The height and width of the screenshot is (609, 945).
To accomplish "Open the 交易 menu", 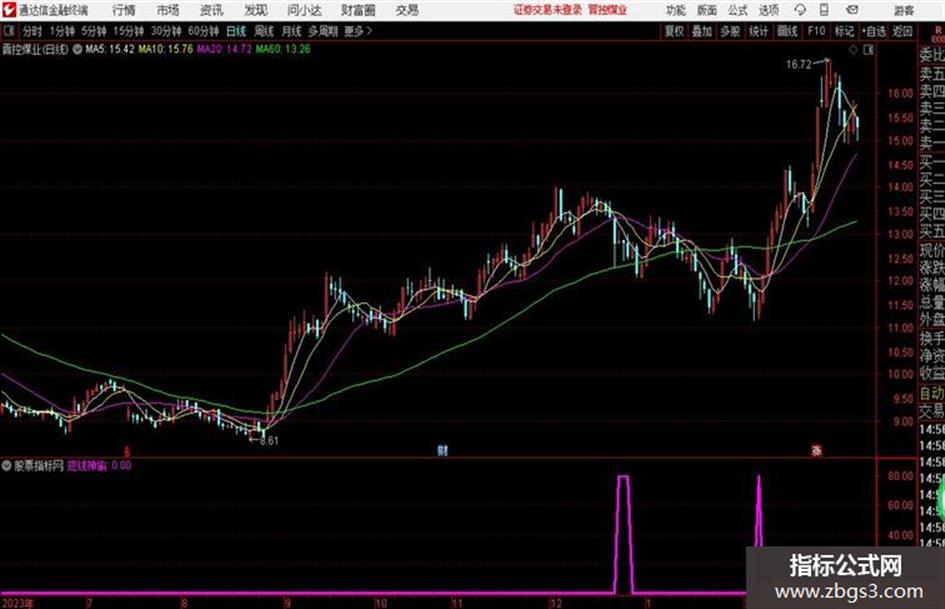I will coord(407,10).
